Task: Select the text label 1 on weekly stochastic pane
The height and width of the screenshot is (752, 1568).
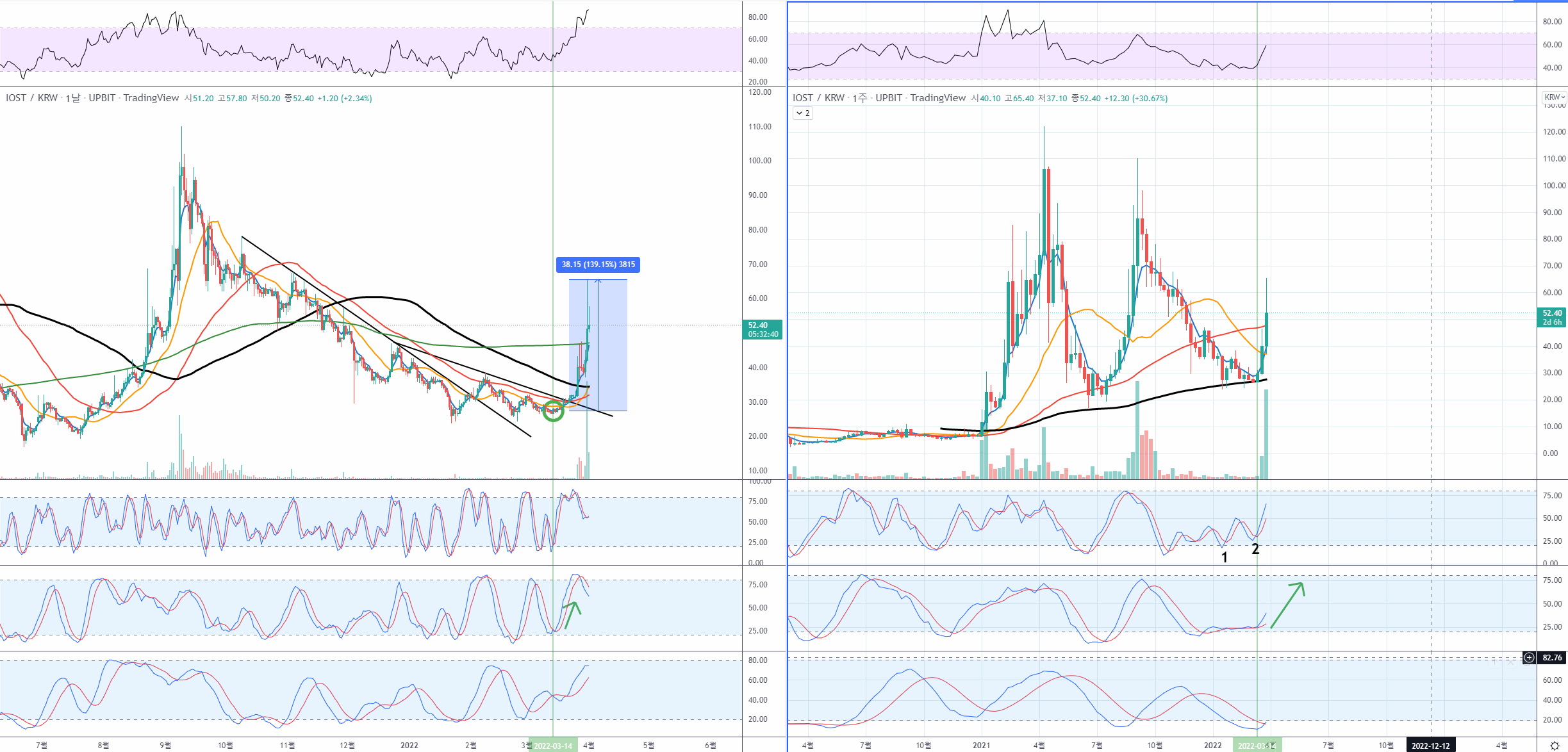Action: [x=1225, y=557]
